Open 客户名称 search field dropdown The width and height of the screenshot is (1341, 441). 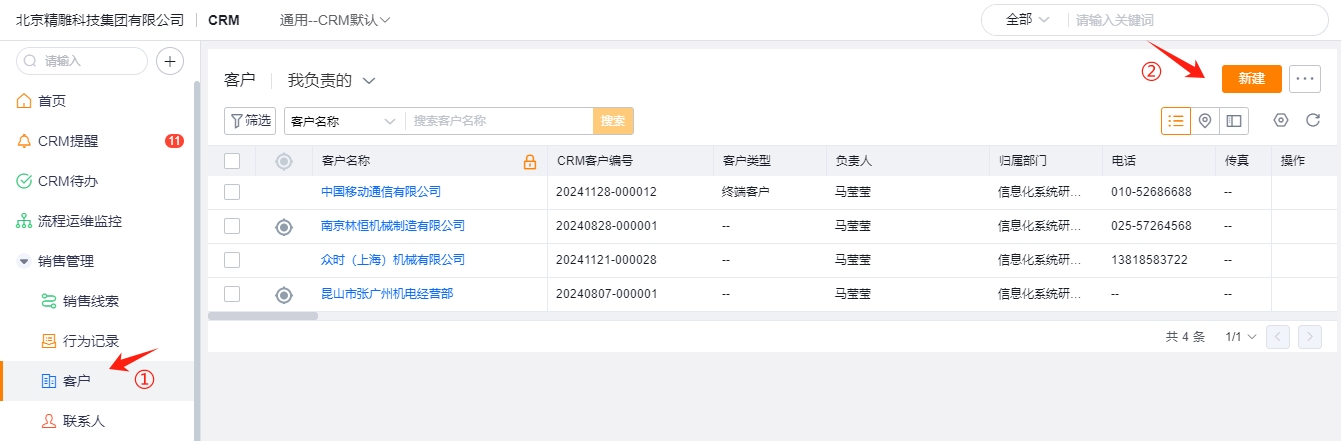(x=344, y=121)
